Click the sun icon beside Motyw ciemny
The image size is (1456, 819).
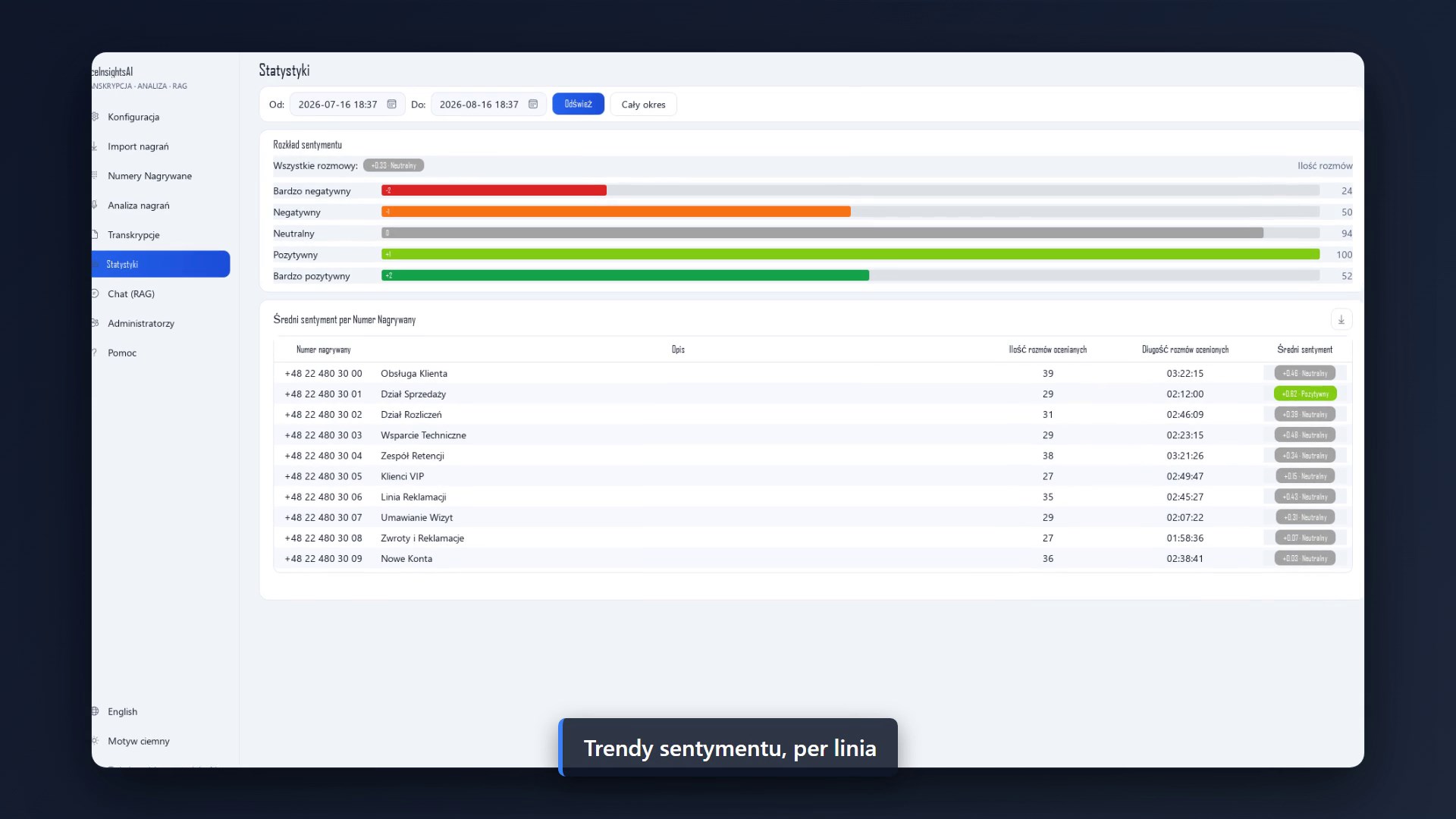pyautogui.click(x=95, y=741)
